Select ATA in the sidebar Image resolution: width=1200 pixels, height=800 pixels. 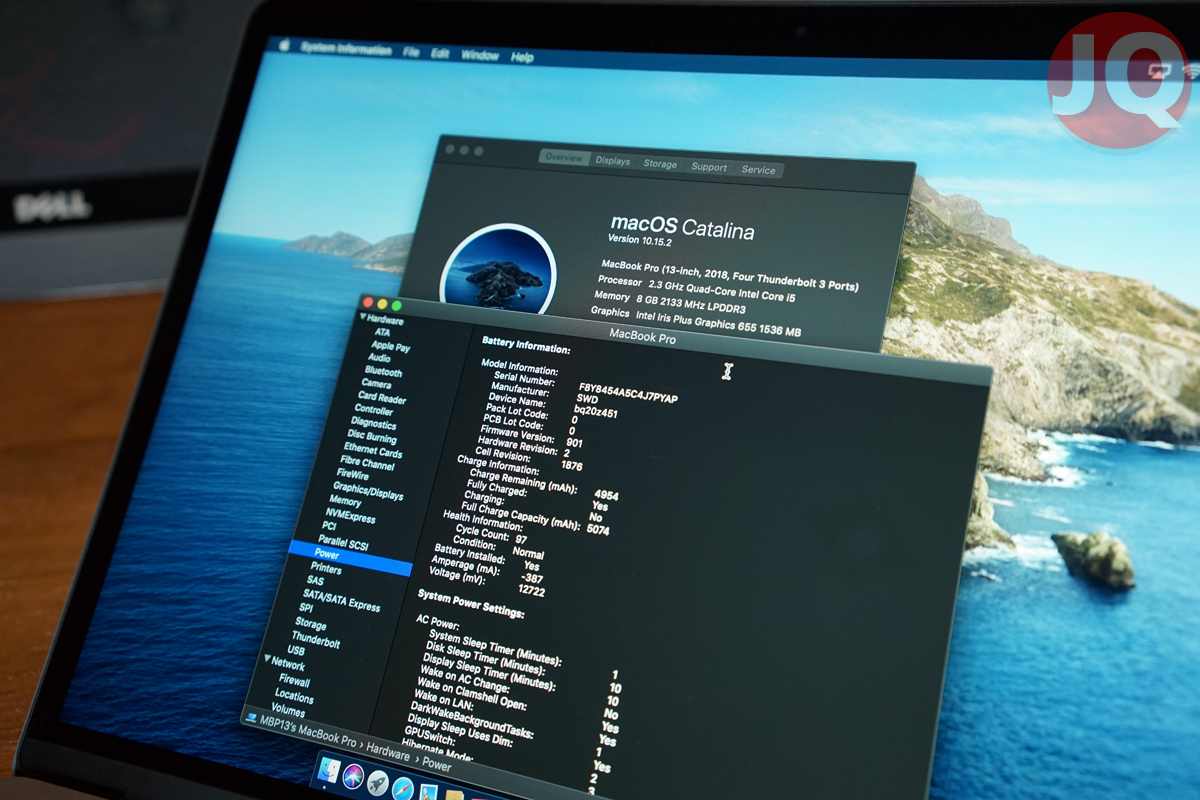tap(383, 332)
